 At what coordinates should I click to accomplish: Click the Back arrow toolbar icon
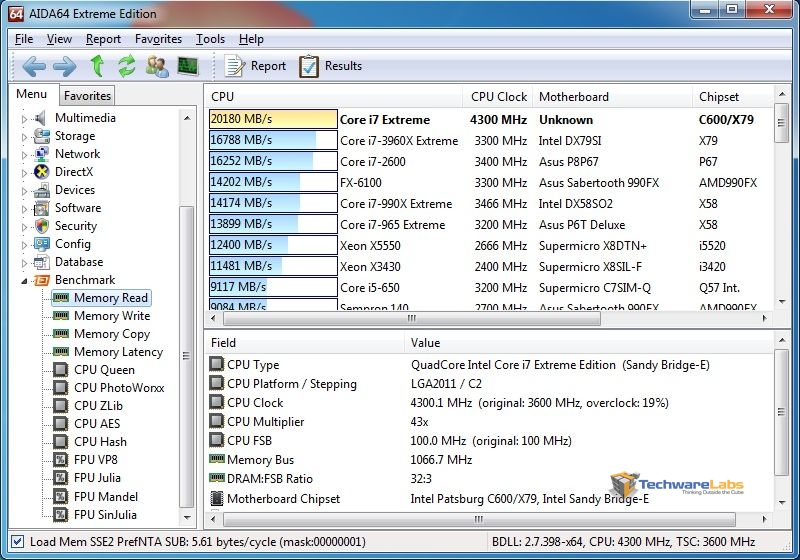pyautogui.click(x=34, y=66)
